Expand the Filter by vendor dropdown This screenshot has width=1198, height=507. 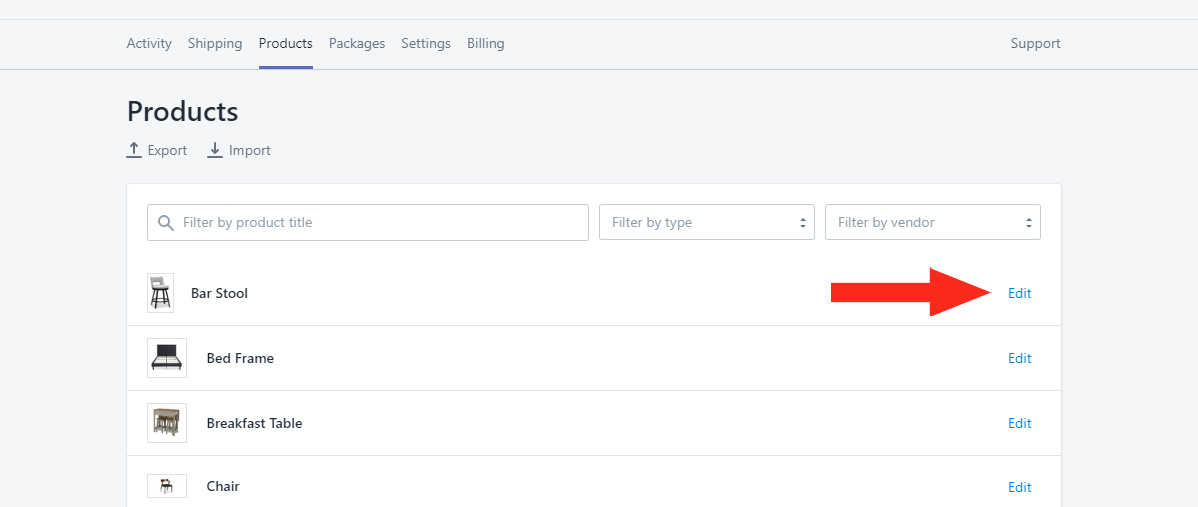(933, 222)
